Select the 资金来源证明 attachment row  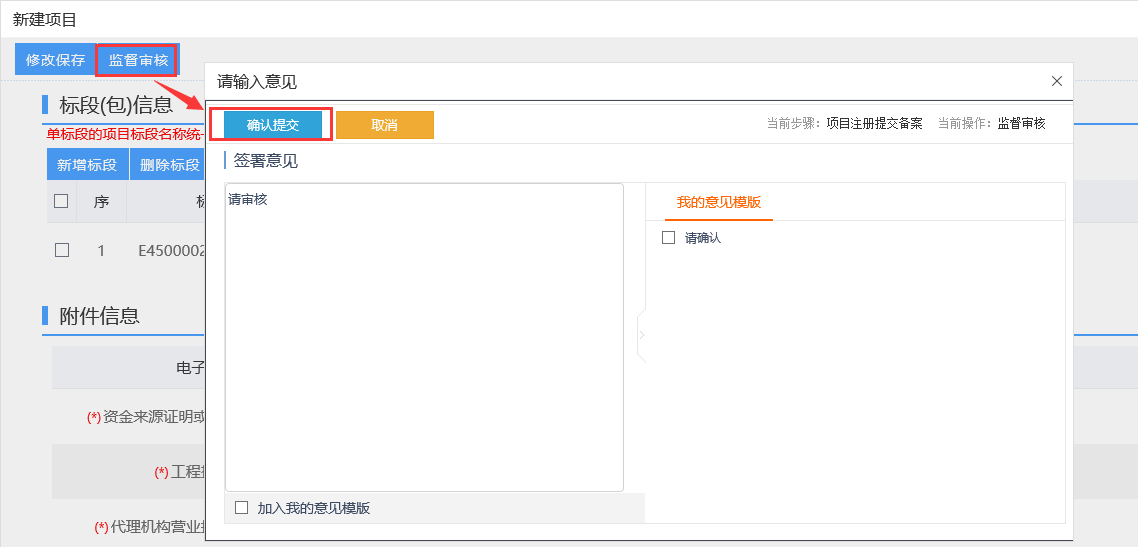(150, 417)
